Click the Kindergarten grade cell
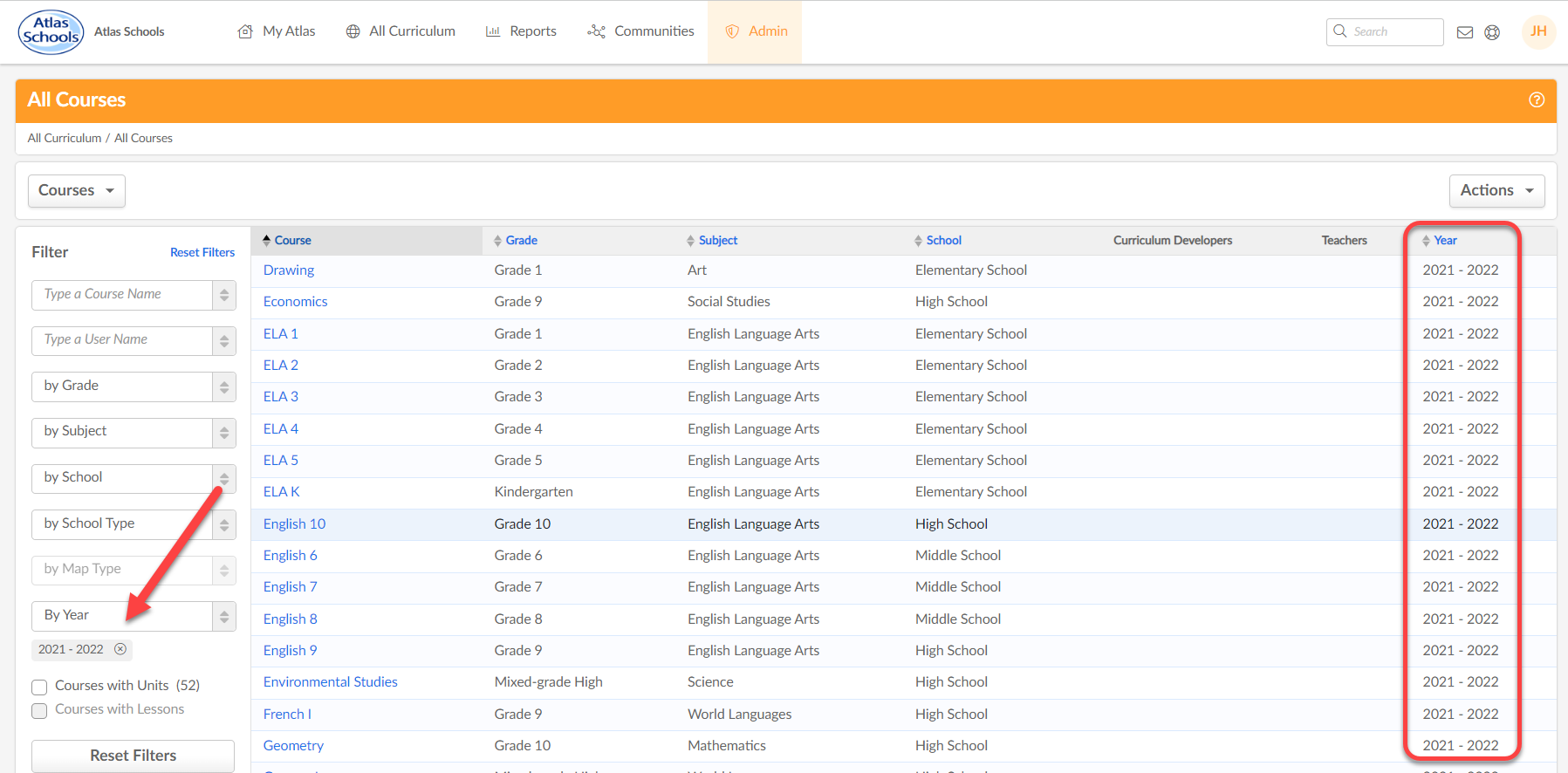The image size is (1568, 773). pos(534,492)
